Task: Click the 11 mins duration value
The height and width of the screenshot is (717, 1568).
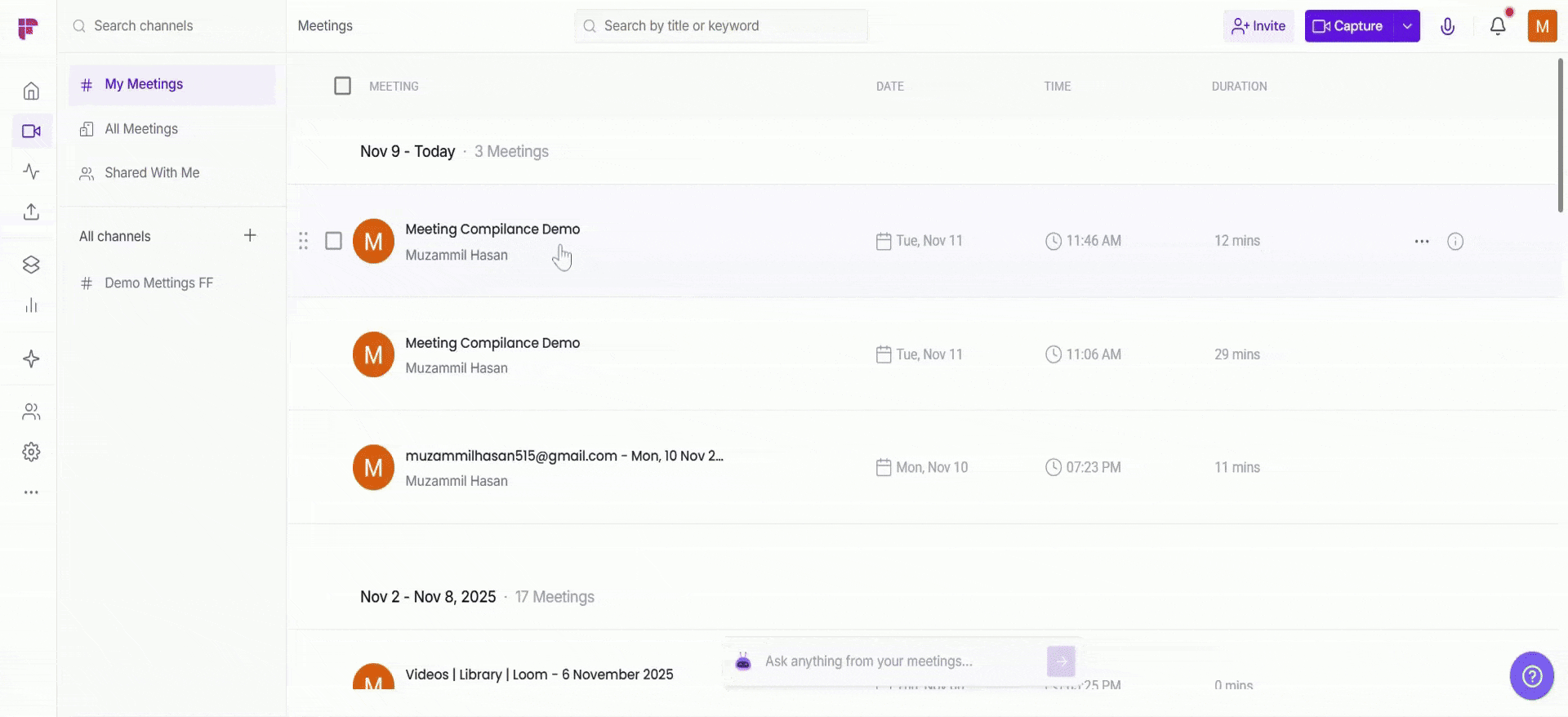Action: (1236, 467)
